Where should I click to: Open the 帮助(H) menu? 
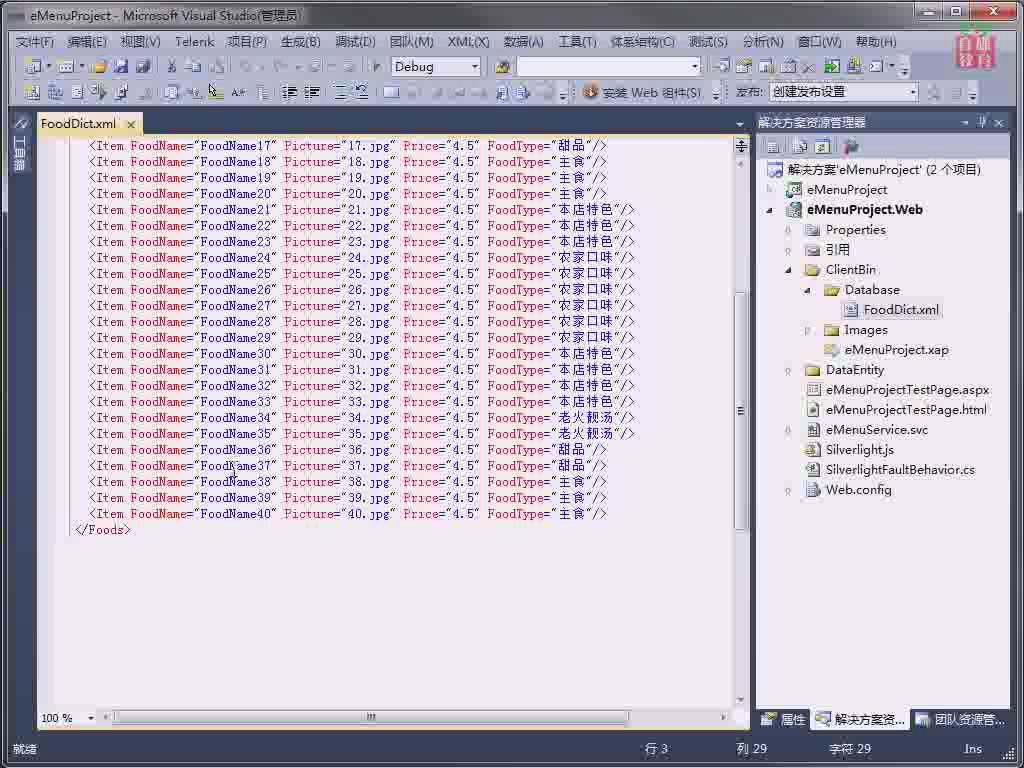[876, 42]
